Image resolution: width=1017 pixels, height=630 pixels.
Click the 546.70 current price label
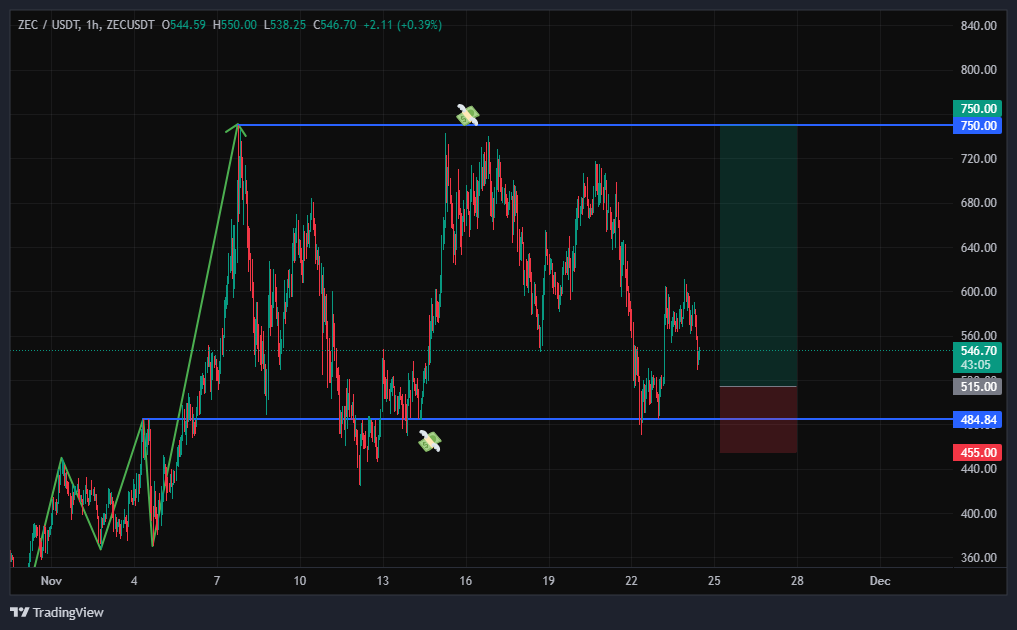point(978,351)
